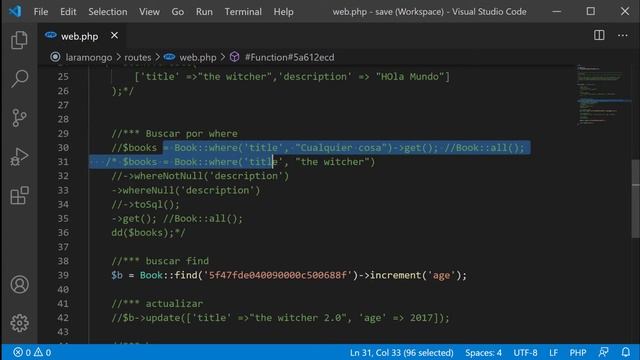Change language mode PHP in status bar

pyautogui.click(x=578, y=352)
